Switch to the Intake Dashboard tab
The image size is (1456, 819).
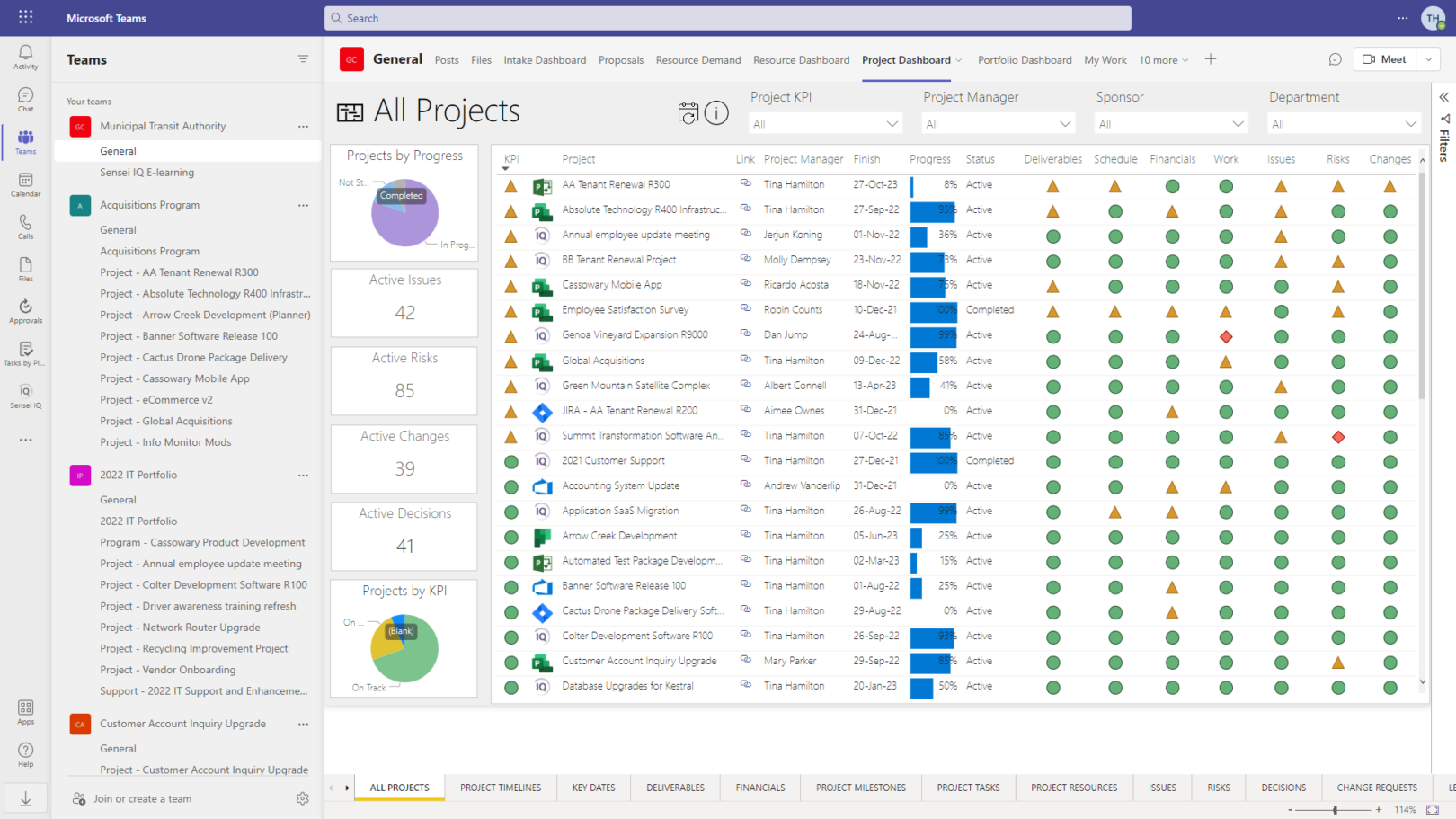(x=545, y=60)
